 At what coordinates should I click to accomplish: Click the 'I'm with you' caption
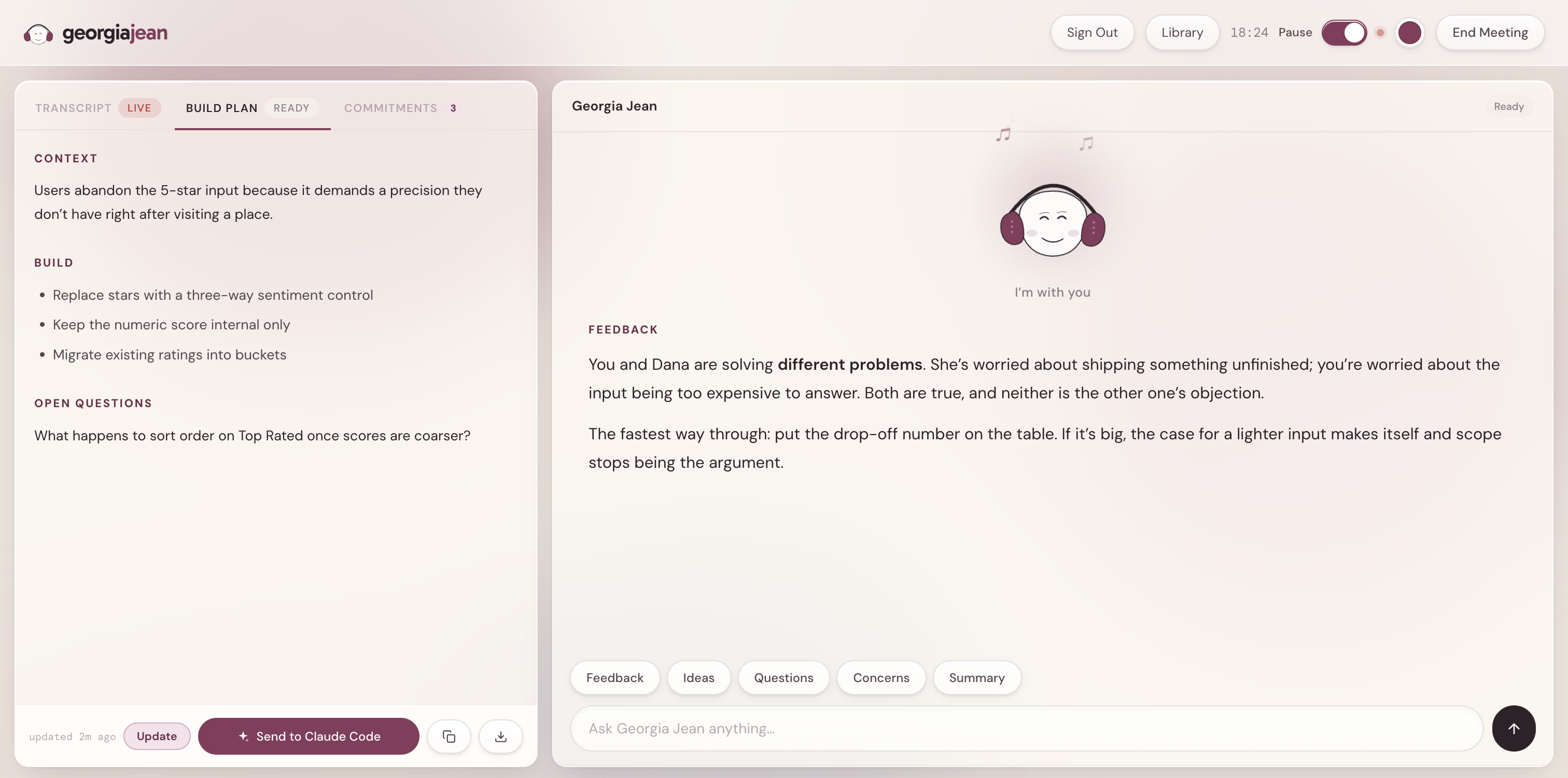(1052, 292)
